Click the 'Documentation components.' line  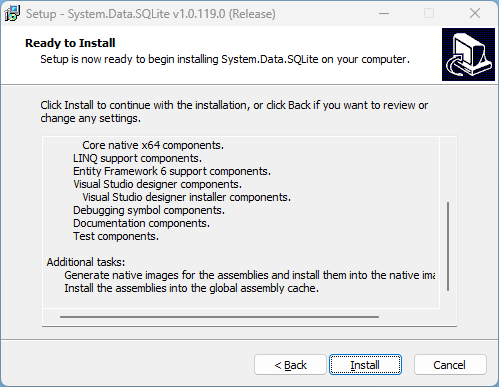[x=141, y=223]
